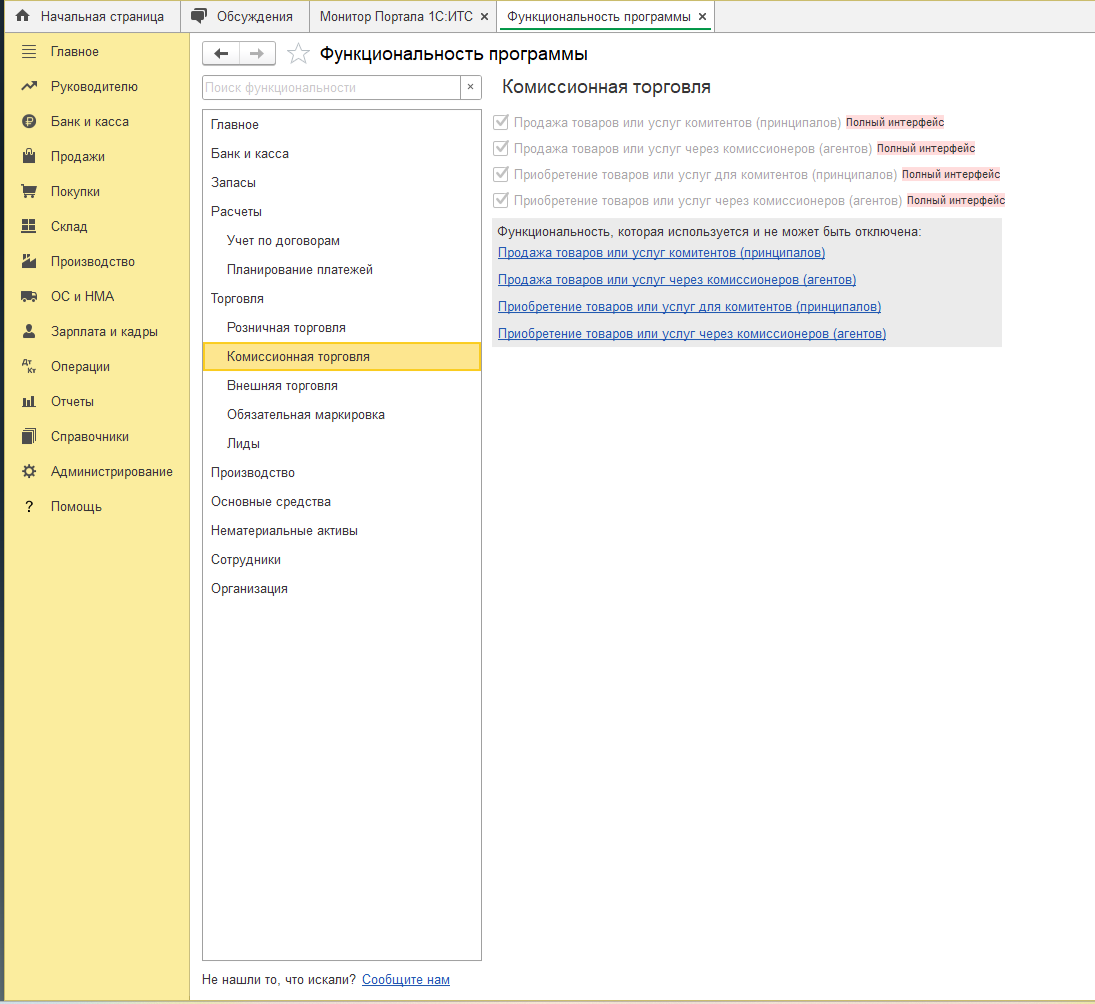
Task: Click the Банк и касса ruble icon
Action: (29, 121)
